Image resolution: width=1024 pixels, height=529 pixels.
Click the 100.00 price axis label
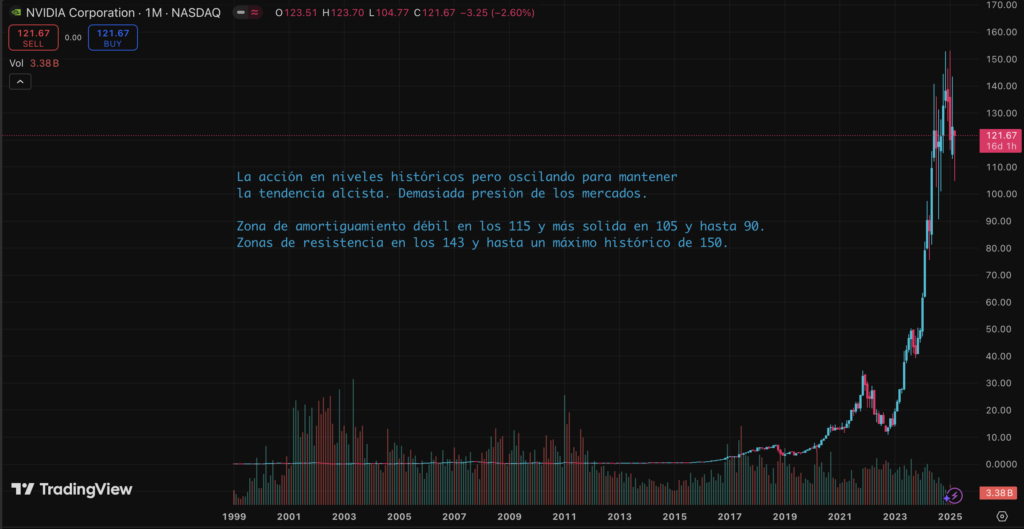point(1000,194)
